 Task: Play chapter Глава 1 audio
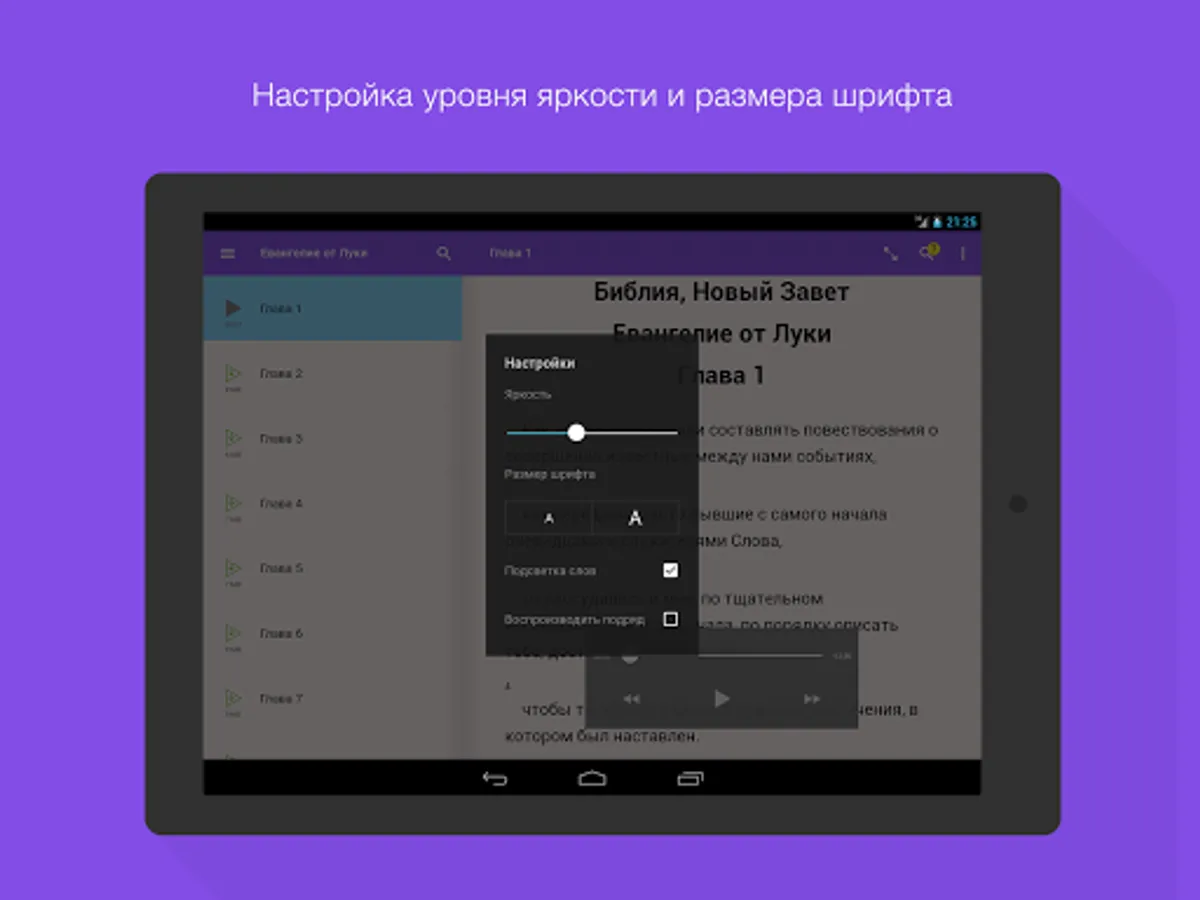233,309
